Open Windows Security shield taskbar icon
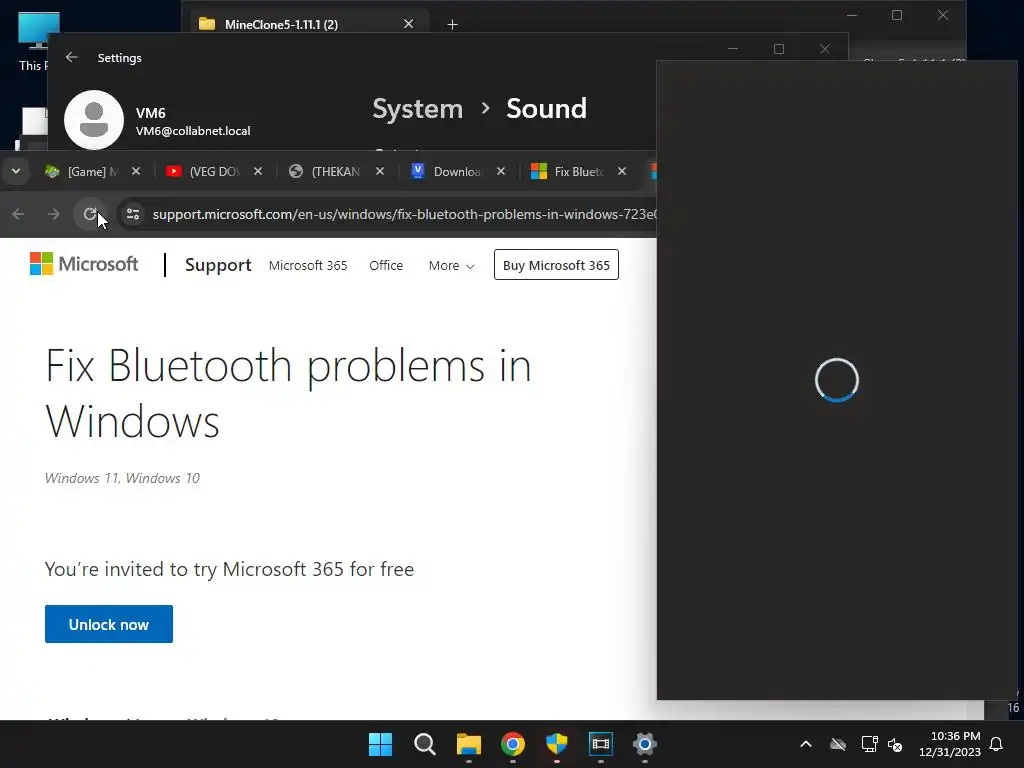 pos(557,744)
